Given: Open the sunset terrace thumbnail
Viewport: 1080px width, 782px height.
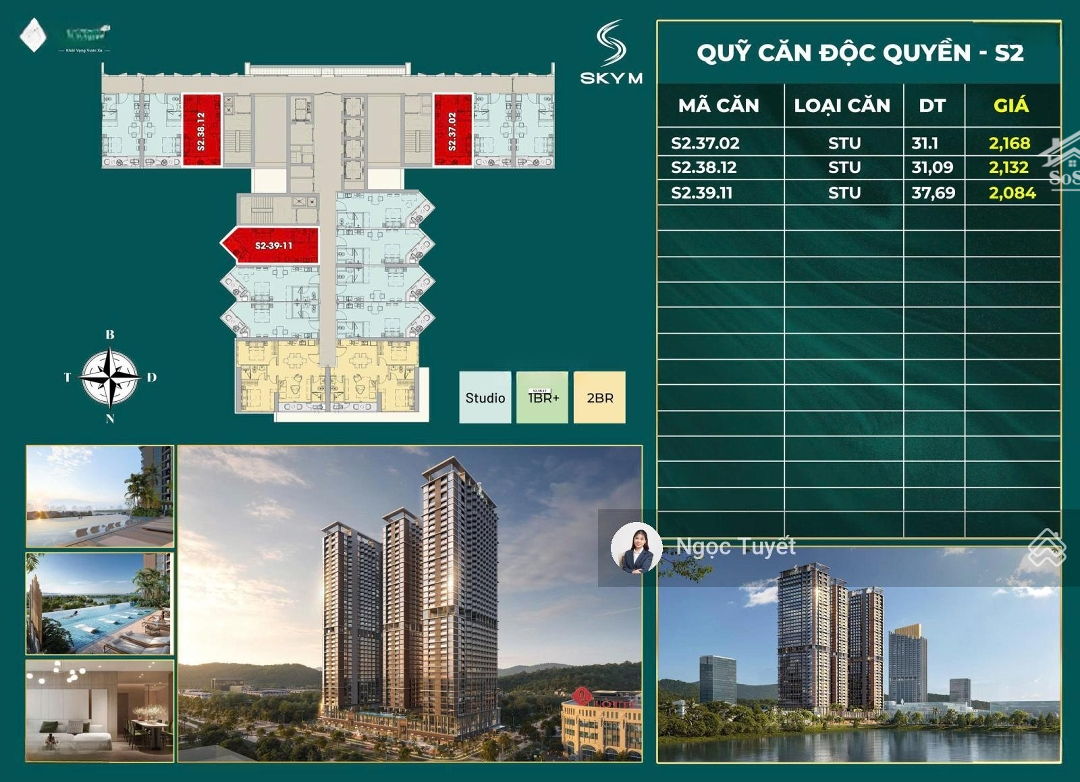Looking at the screenshot, I should point(99,496).
